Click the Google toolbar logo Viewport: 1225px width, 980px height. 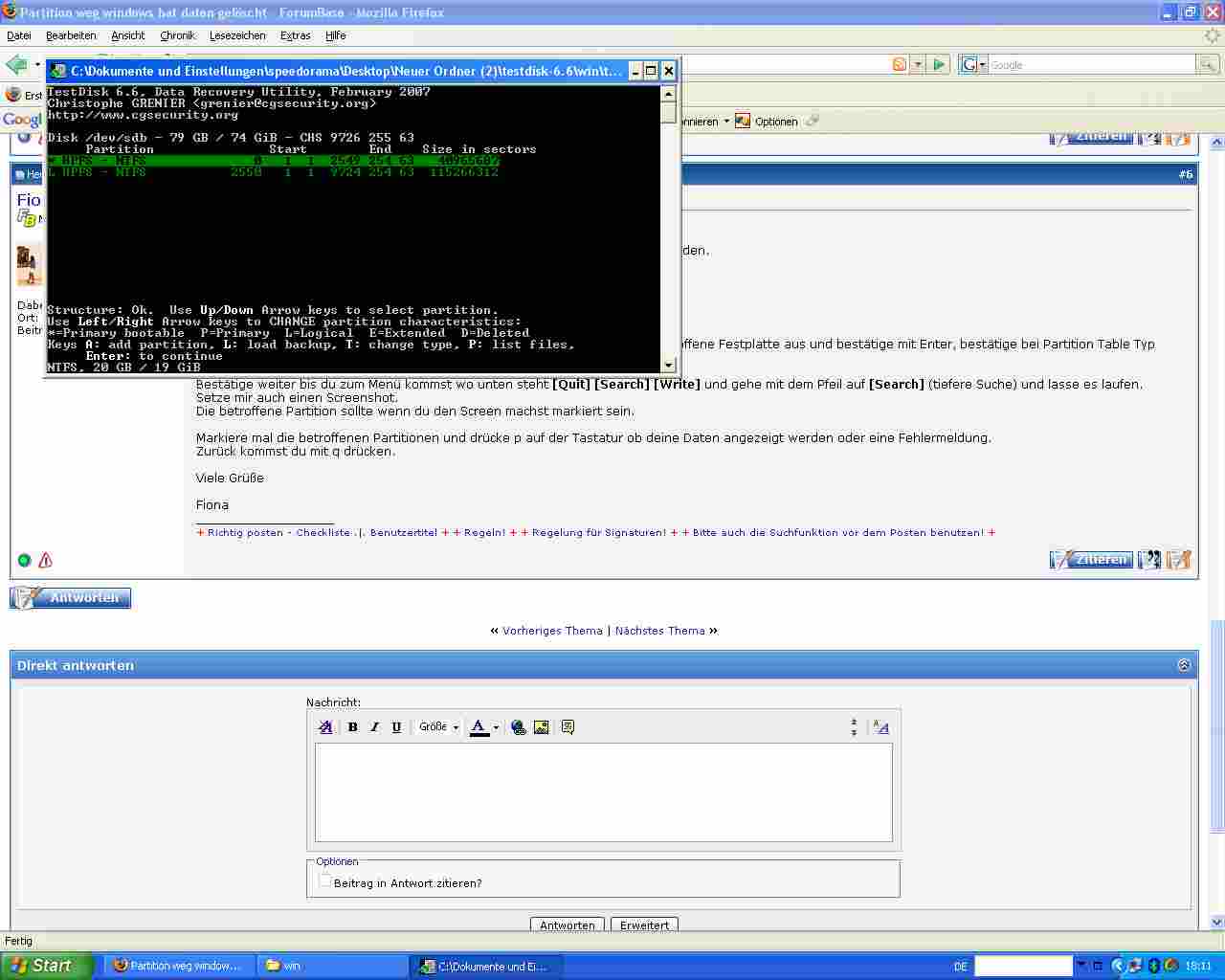[22, 120]
